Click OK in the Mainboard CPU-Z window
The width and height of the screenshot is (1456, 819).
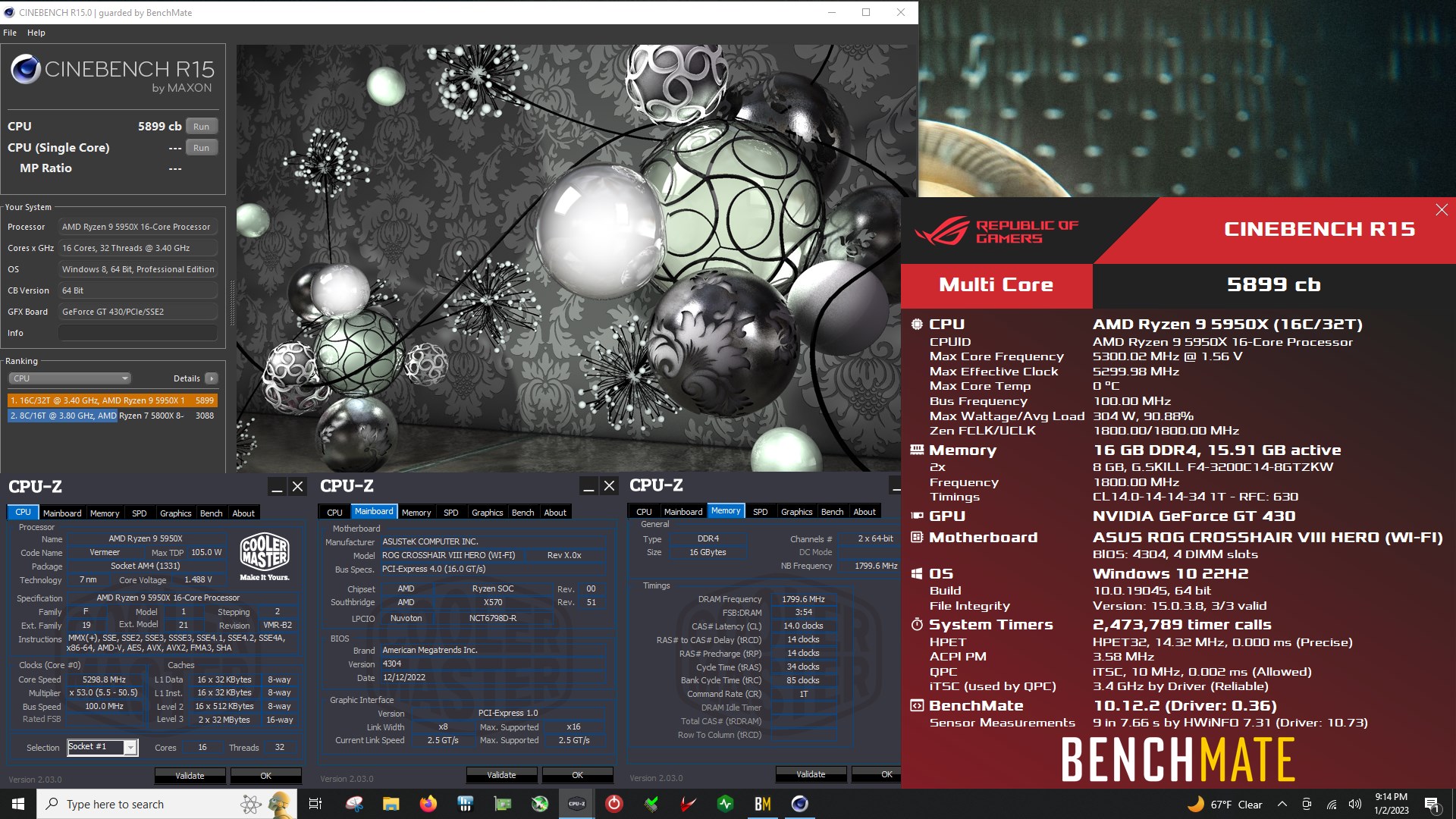[x=578, y=775]
